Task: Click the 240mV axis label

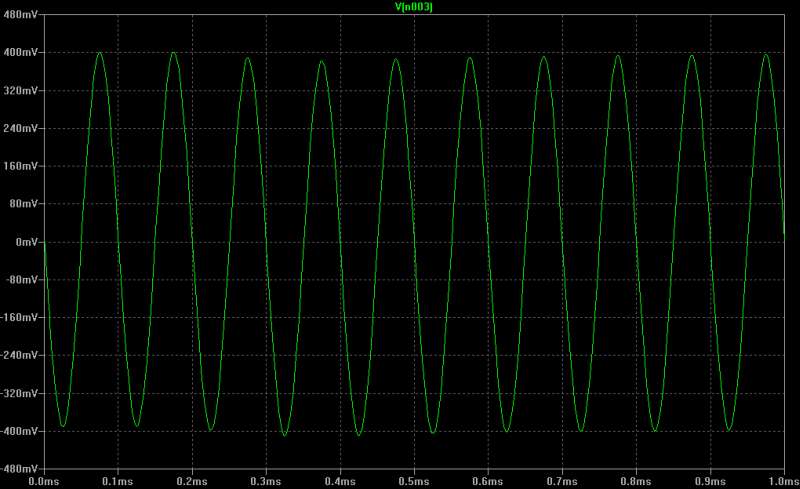Action: (20, 128)
